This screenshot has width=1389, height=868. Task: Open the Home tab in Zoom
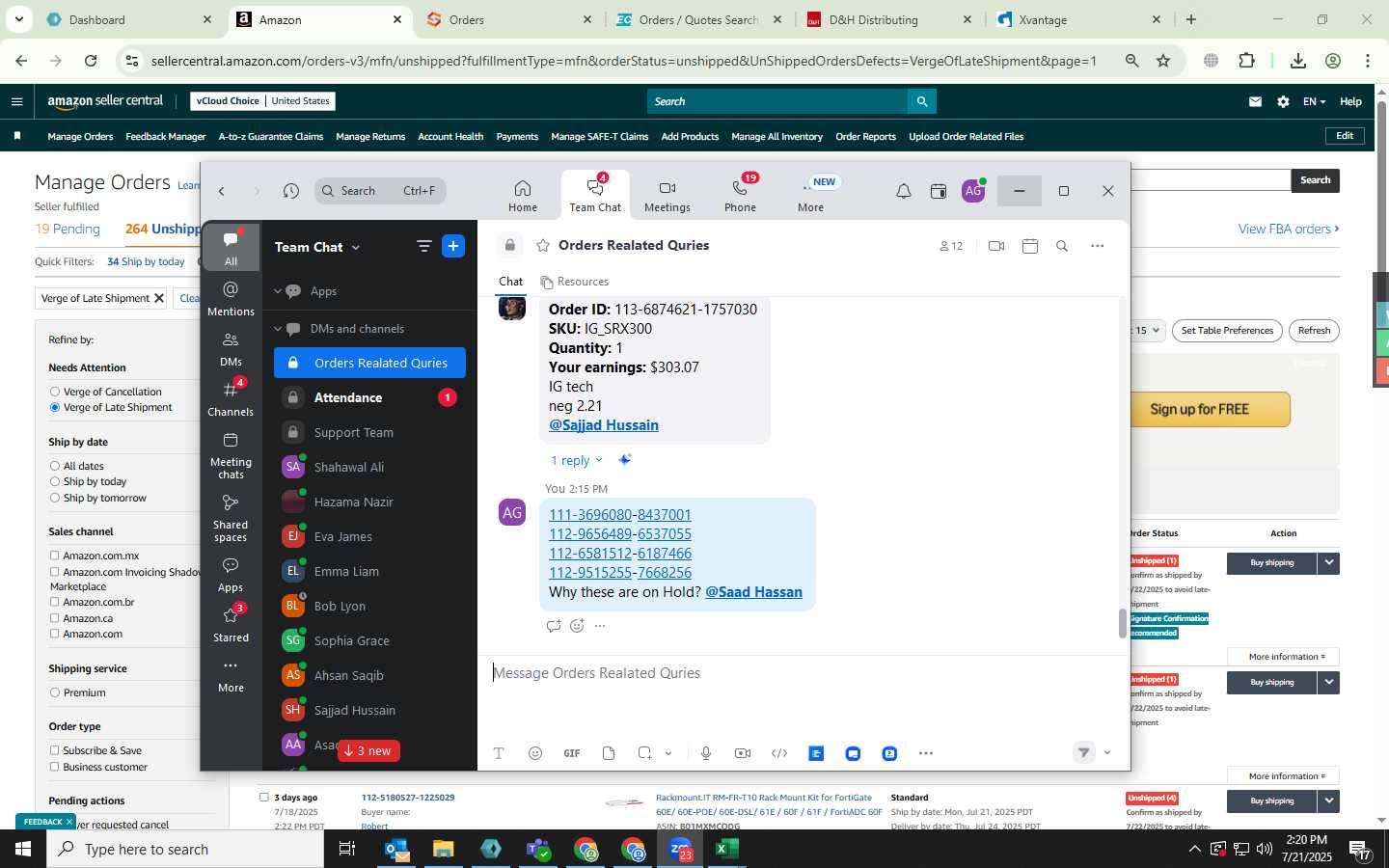pyautogui.click(x=522, y=196)
